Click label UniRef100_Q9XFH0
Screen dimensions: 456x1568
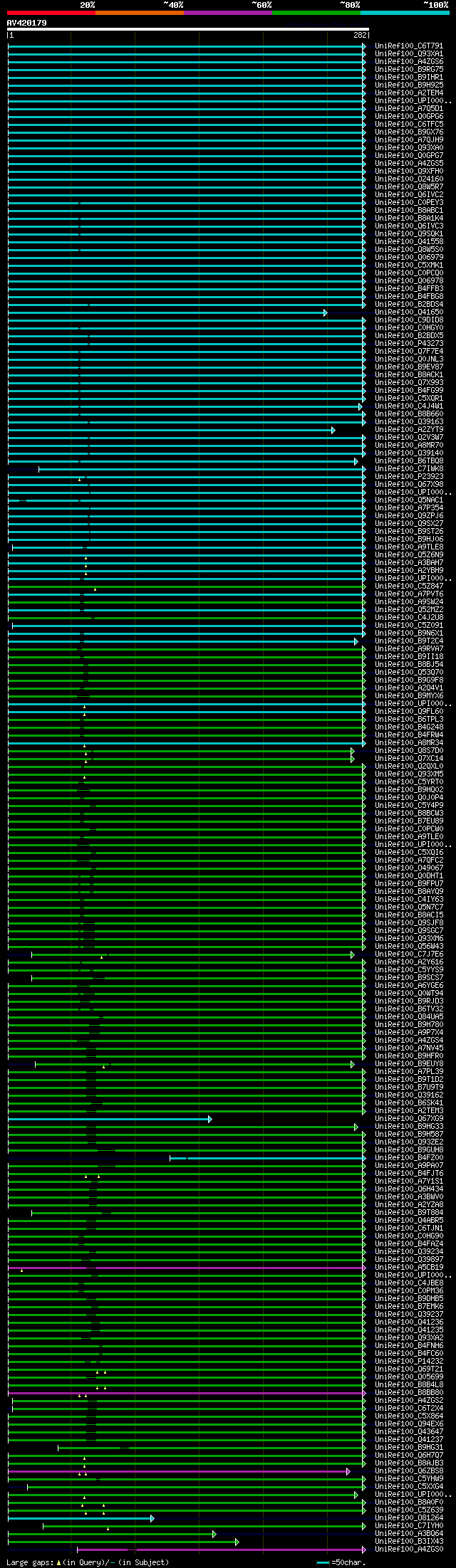coord(409,172)
